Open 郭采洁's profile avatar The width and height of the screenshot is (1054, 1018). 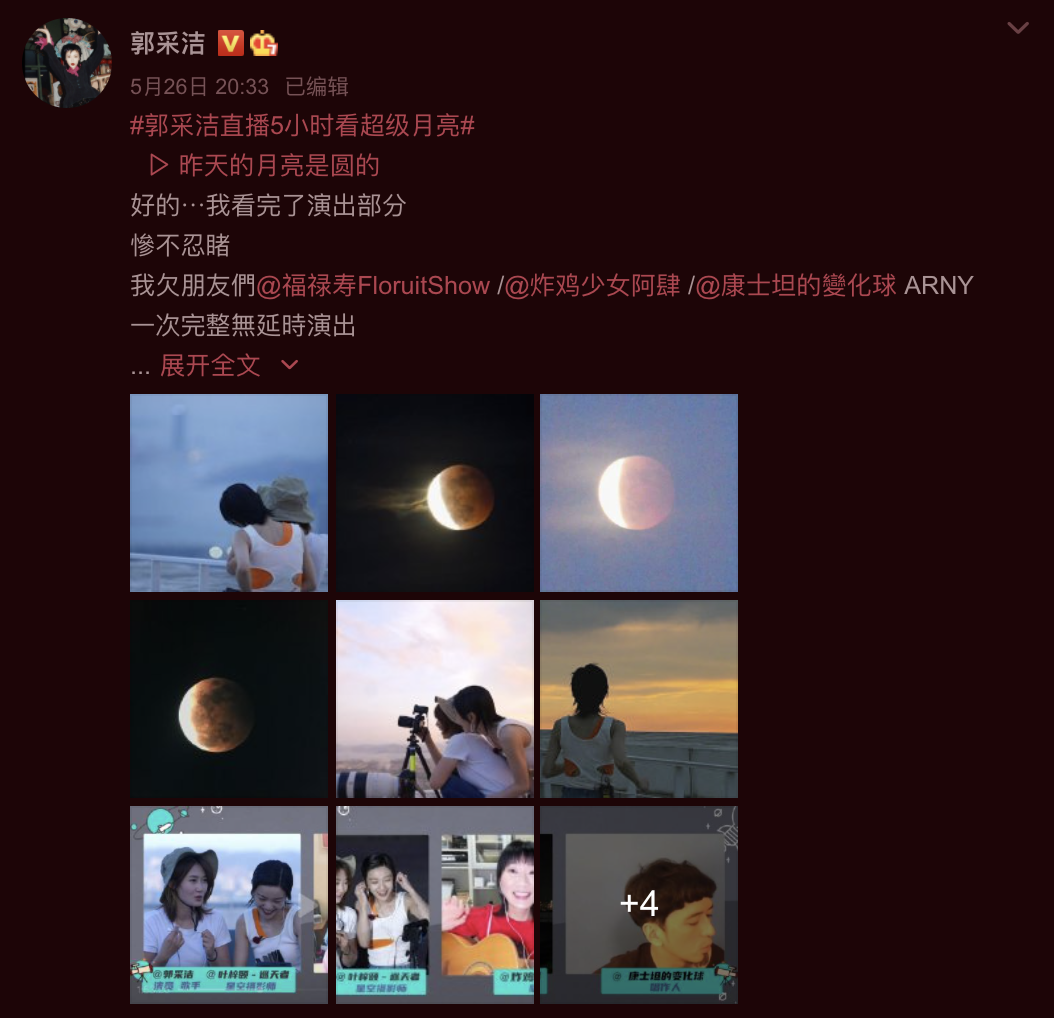pos(67,63)
